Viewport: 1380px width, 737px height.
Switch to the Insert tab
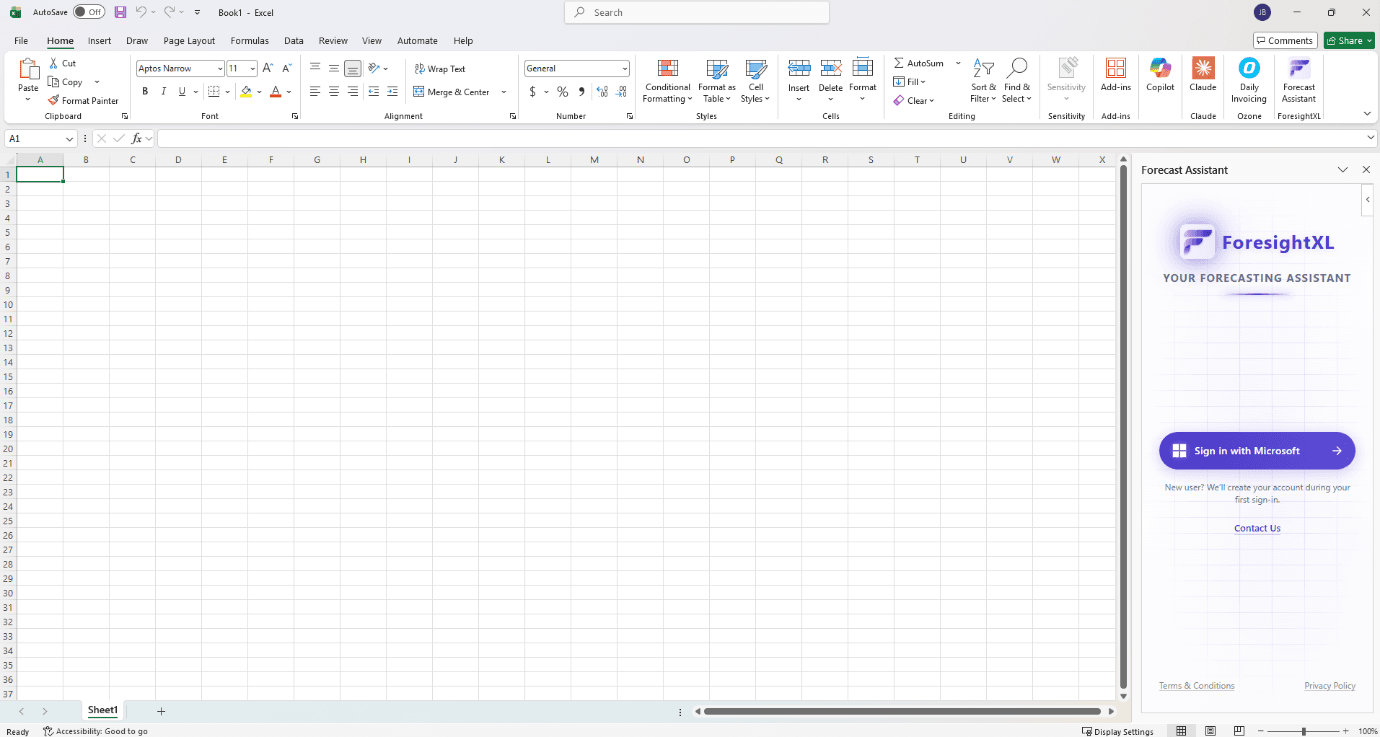point(99,41)
